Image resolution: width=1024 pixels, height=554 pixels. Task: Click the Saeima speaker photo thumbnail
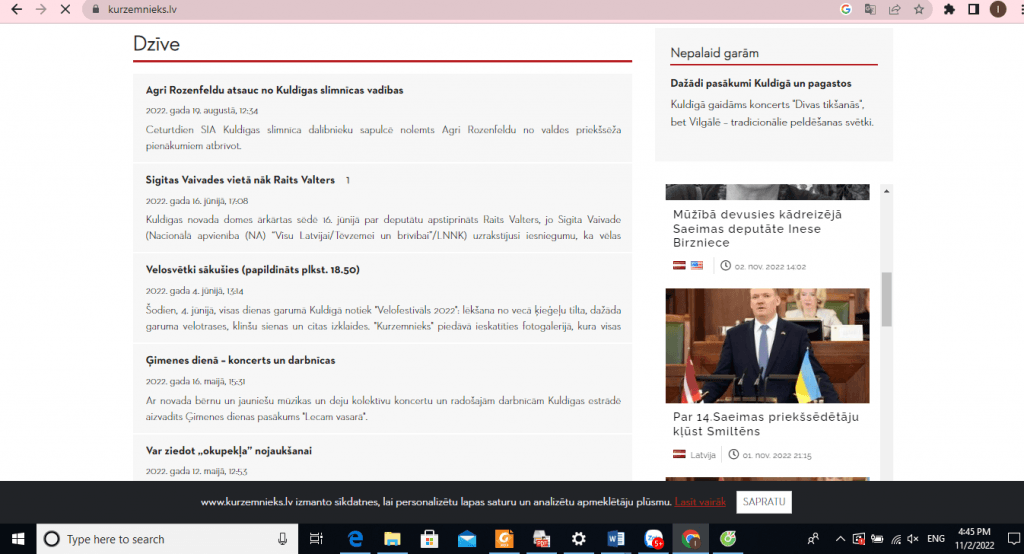[767, 346]
